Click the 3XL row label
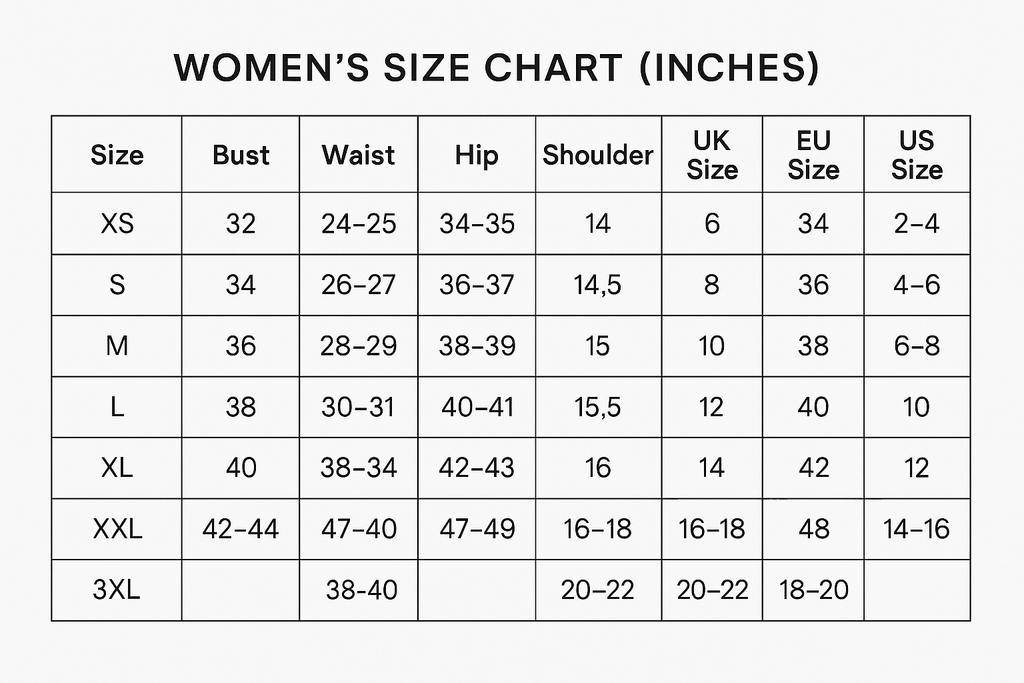1024x683 pixels. [116, 590]
